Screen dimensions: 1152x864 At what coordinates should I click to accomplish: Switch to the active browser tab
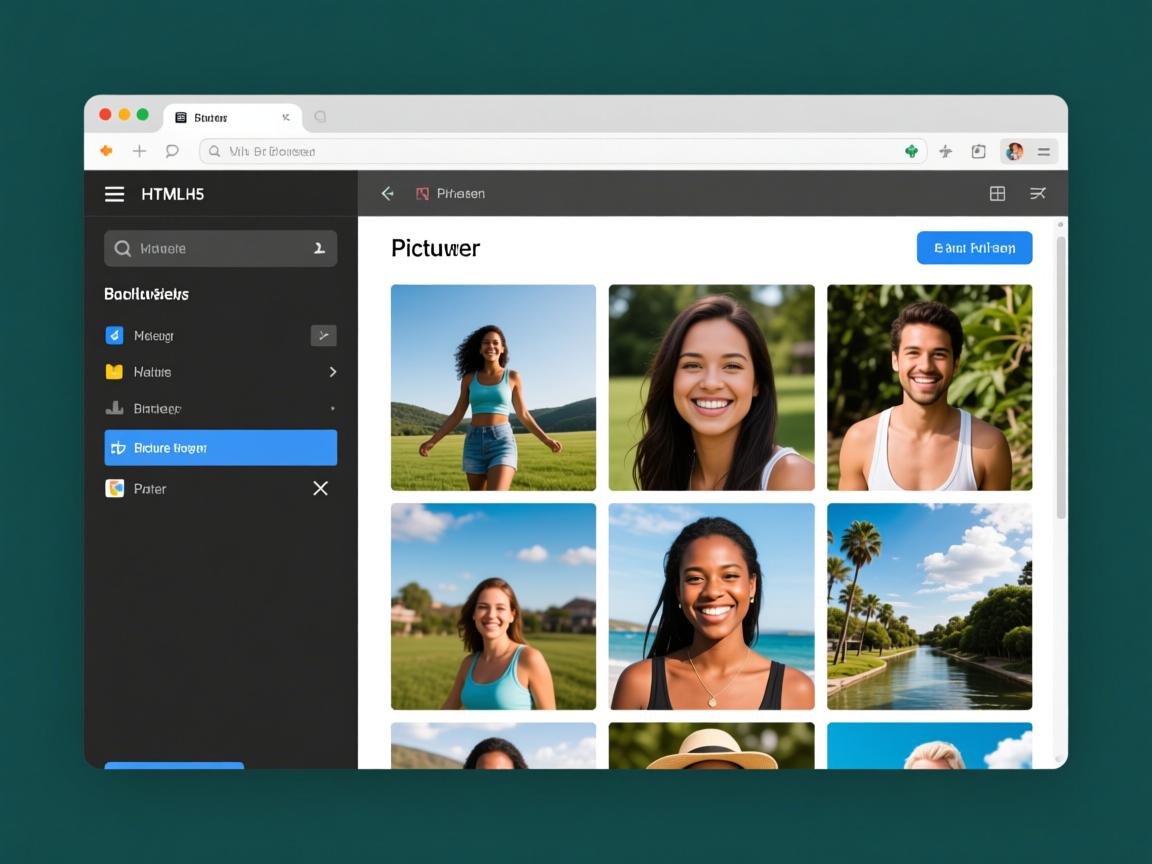(x=220, y=118)
